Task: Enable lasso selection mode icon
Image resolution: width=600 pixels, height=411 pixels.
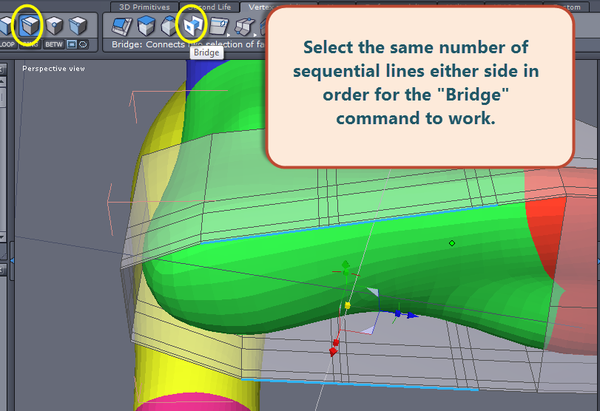Action: click(83, 44)
